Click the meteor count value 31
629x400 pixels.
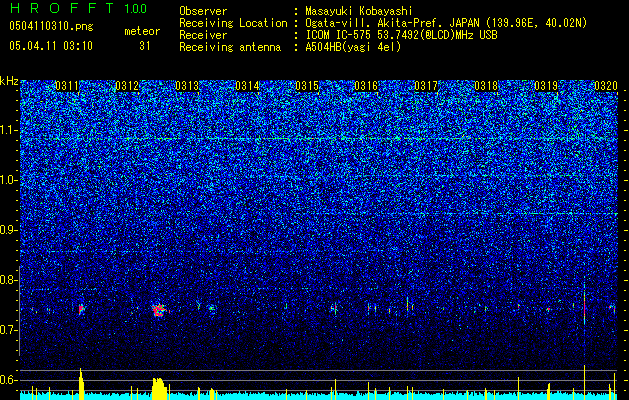click(145, 46)
